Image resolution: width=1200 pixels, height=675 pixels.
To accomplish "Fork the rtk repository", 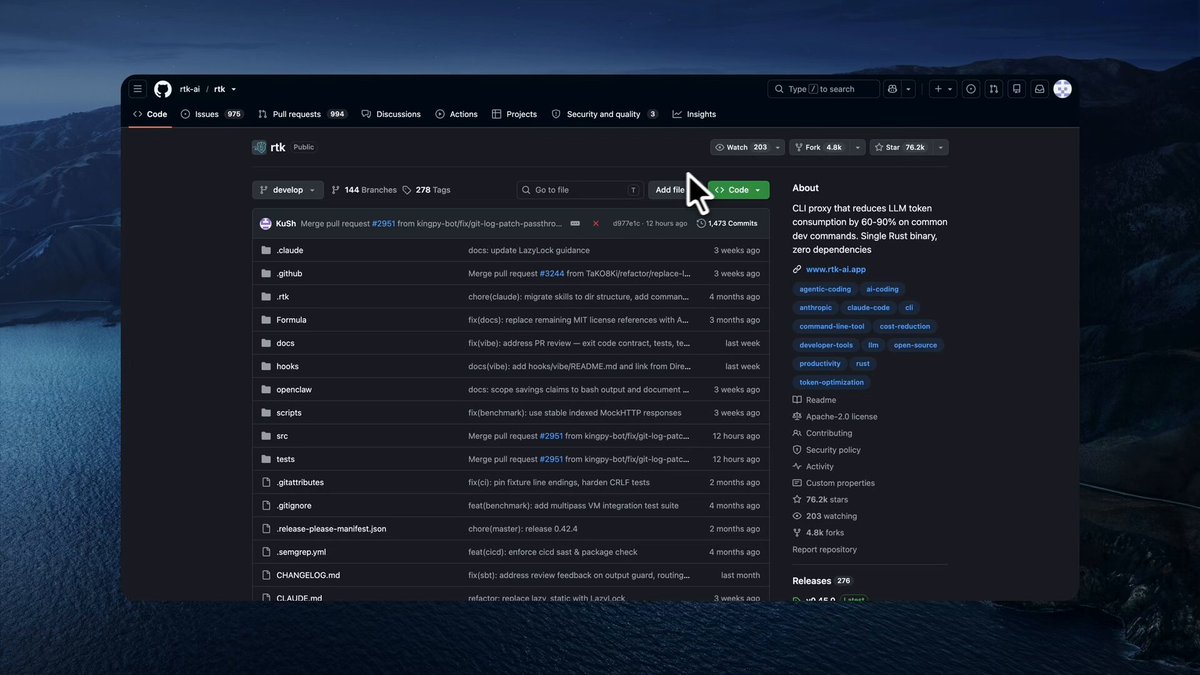I will 819,147.
